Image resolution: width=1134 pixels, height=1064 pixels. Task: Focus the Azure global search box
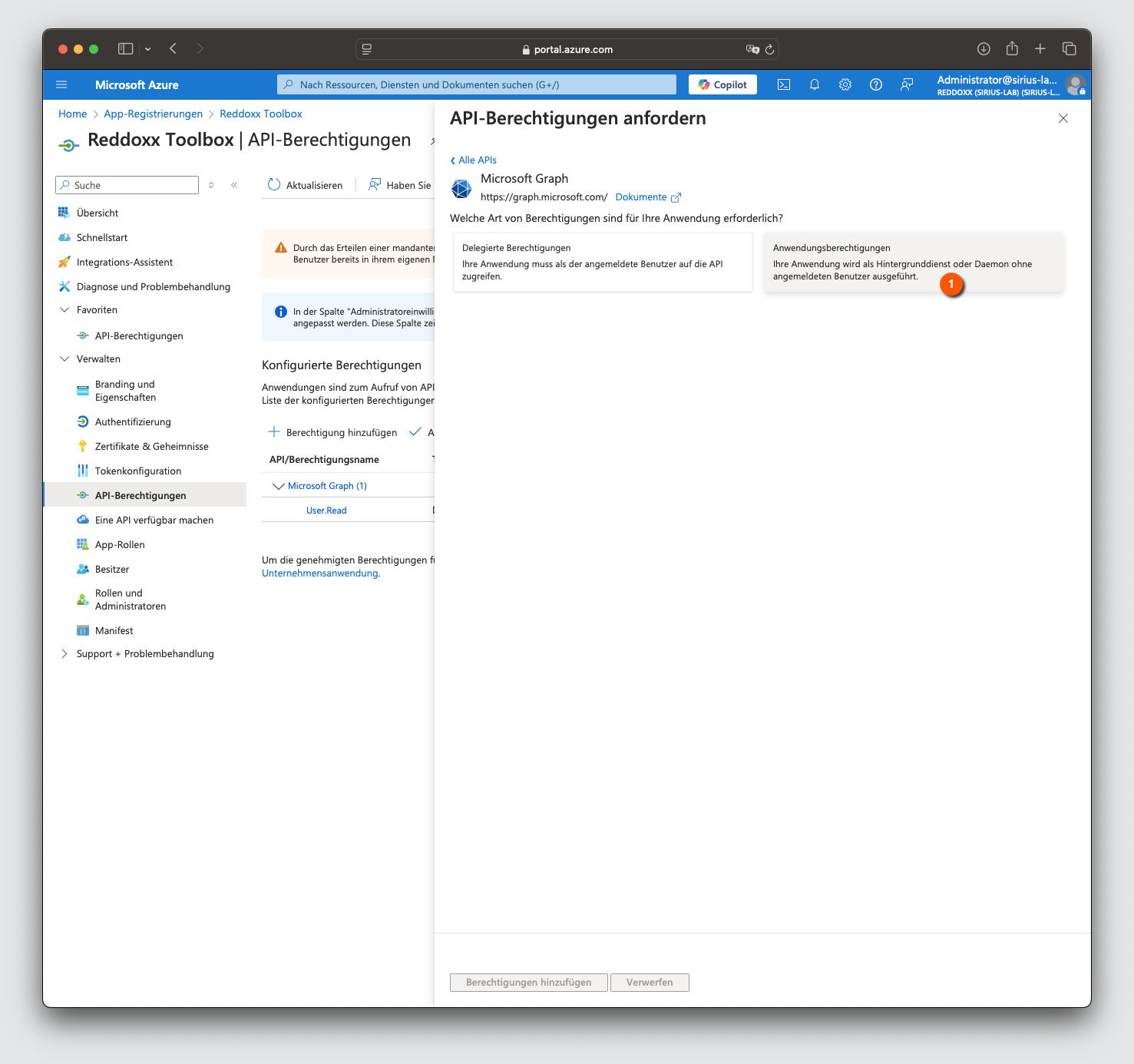[x=477, y=84]
